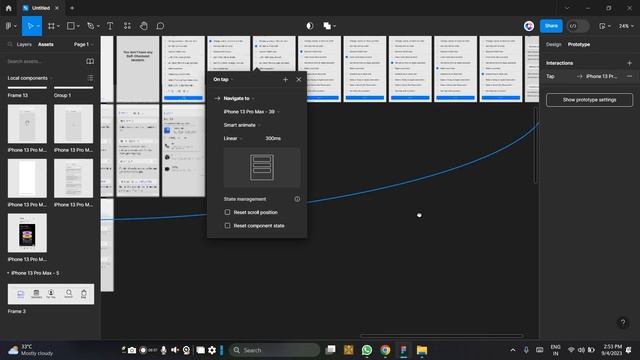Image resolution: width=640 pixels, height=360 pixels.
Task: Switch to the Layers tab
Action: (24, 44)
